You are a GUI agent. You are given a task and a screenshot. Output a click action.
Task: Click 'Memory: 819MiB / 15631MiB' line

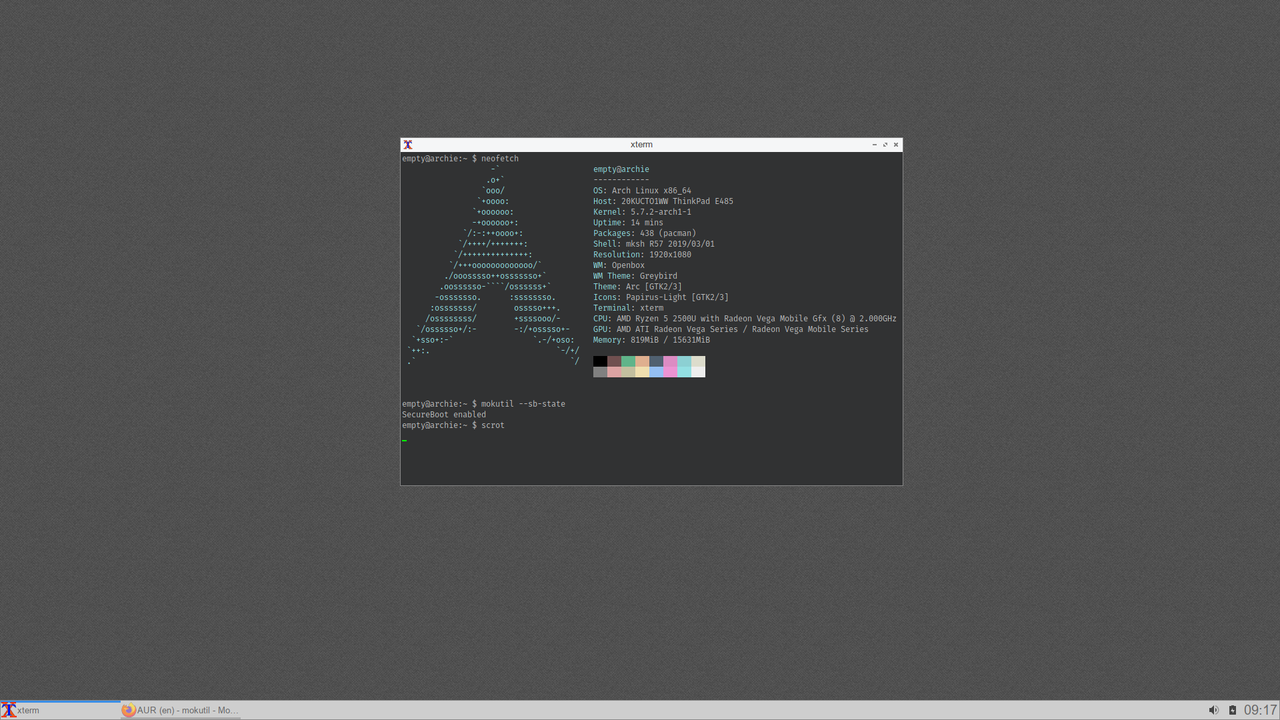point(654,340)
